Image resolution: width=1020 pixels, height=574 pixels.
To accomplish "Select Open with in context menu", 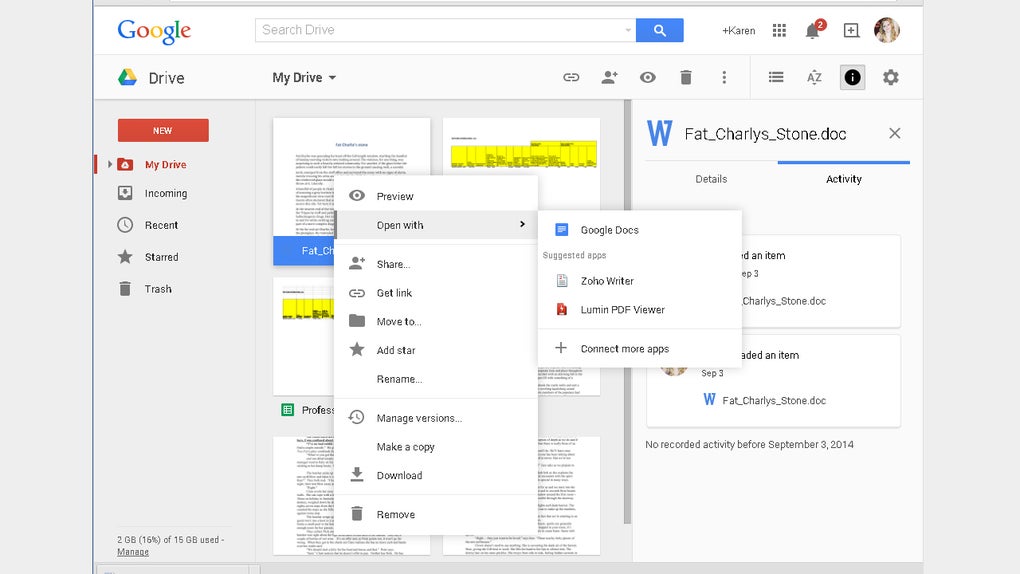I will [x=436, y=225].
